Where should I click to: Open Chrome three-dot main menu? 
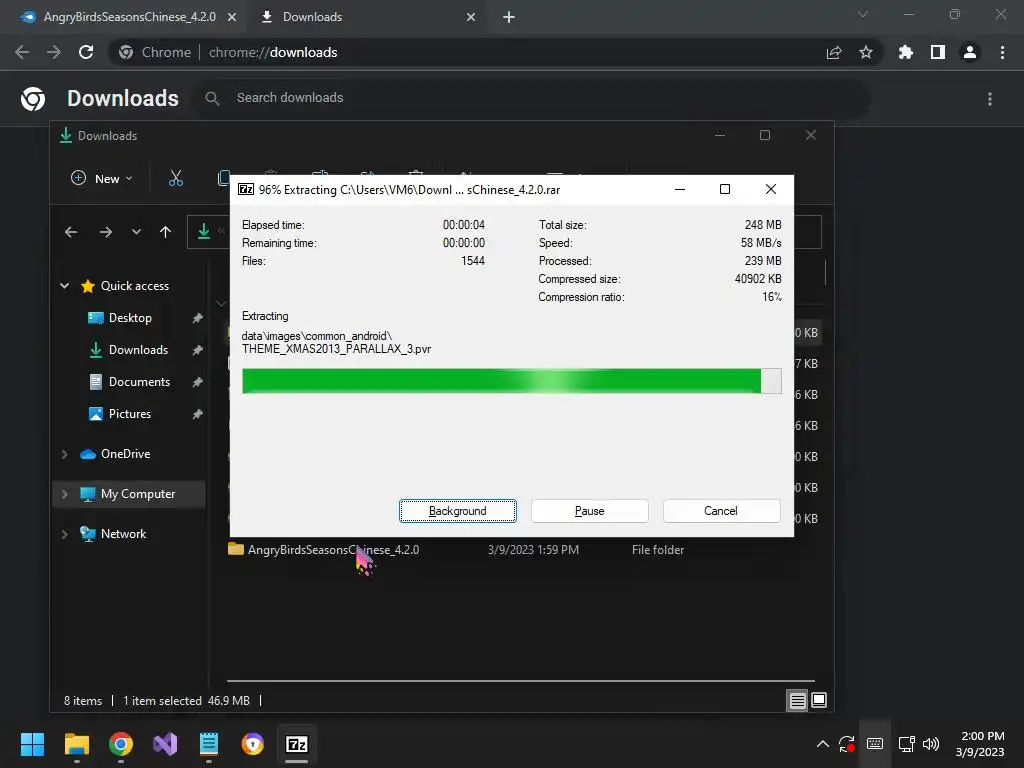[x=1002, y=52]
